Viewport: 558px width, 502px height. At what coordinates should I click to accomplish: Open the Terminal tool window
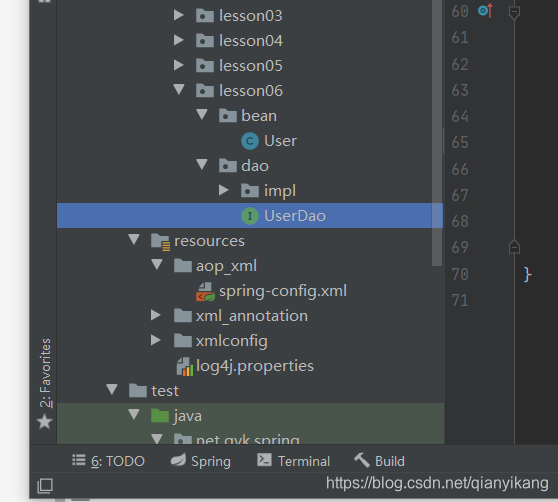[293, 461]
